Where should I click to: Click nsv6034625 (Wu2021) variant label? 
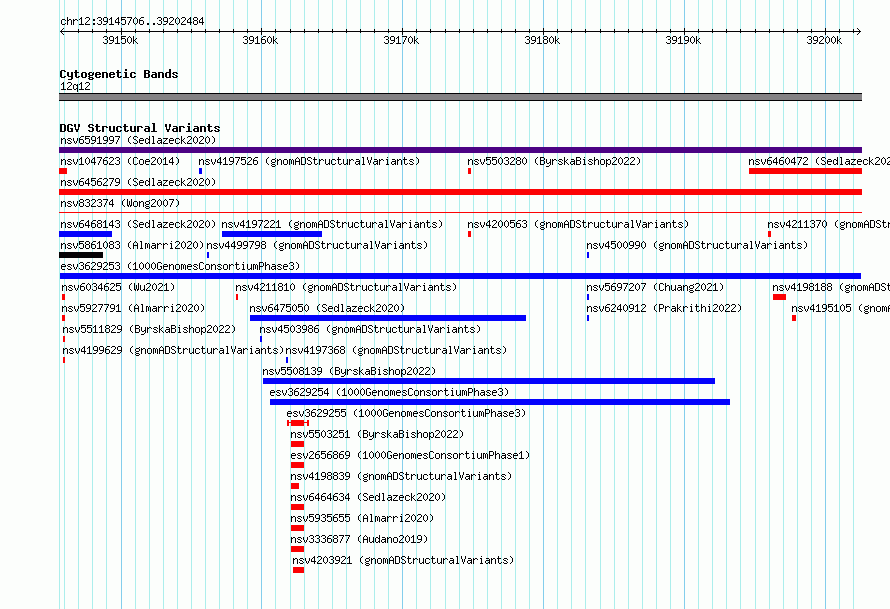pyautogui.click(x=118, y=287)
